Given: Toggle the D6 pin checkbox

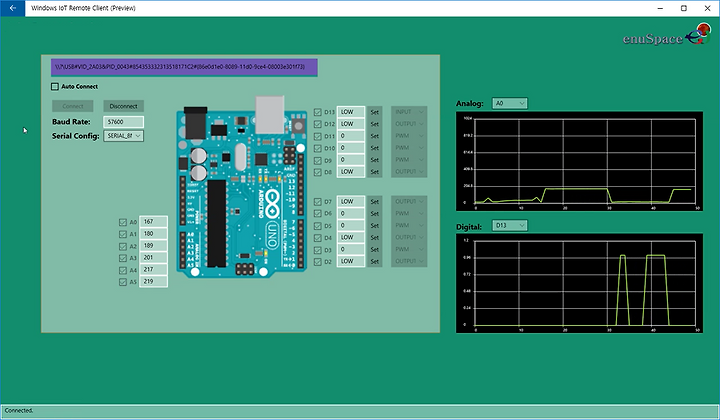Looking at the screenshot, I should pos(317,213).
